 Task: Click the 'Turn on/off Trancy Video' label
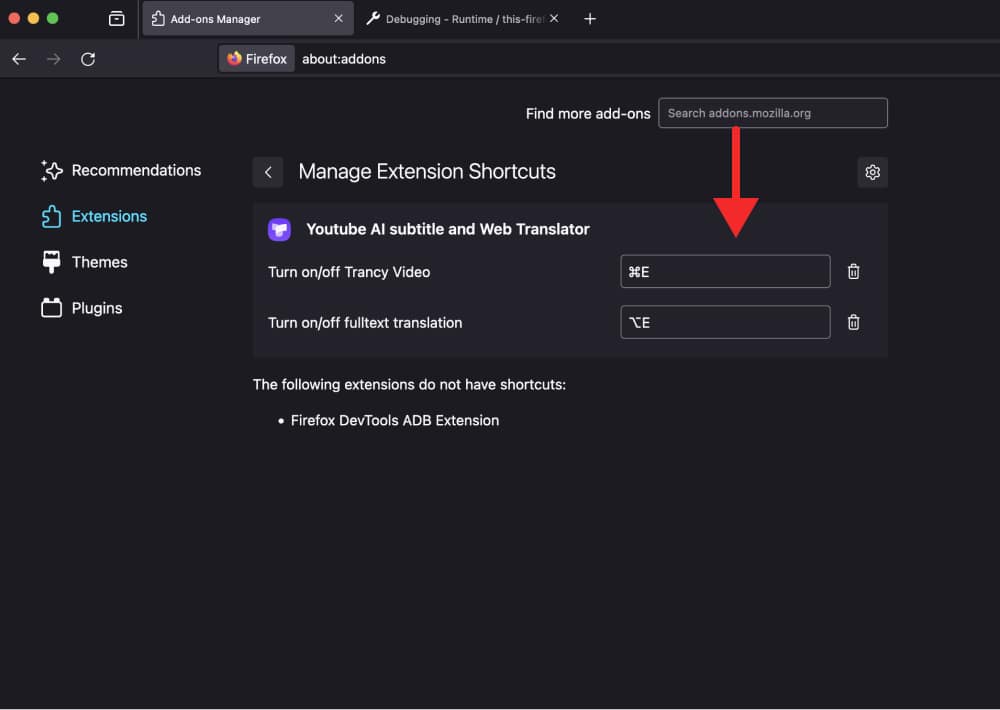tap(349, 272)
